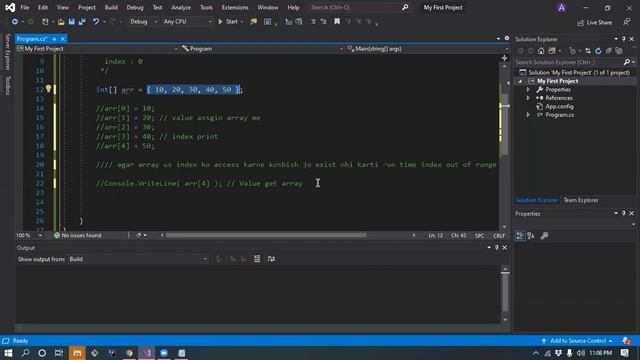This screenshot has height=360, width=640.
Task: Open the Any CPU platform dropdown
Action: [187, 22]
